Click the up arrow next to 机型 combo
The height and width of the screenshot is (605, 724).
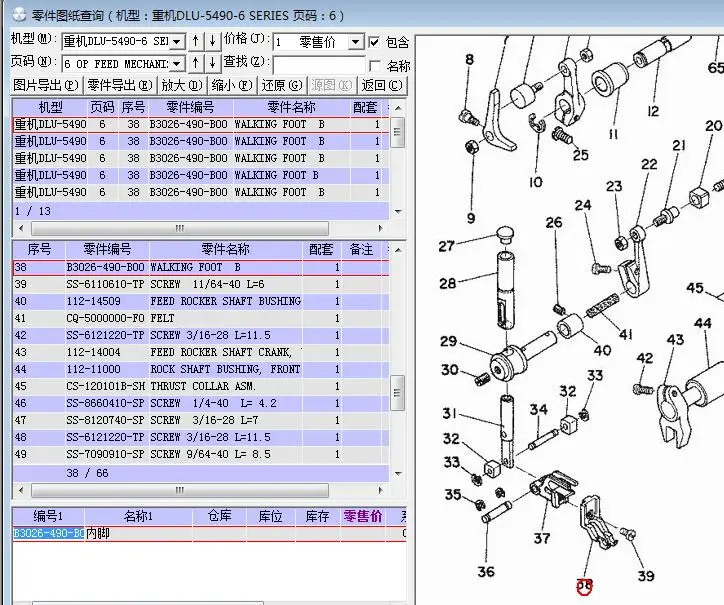[x=196, y=41]
